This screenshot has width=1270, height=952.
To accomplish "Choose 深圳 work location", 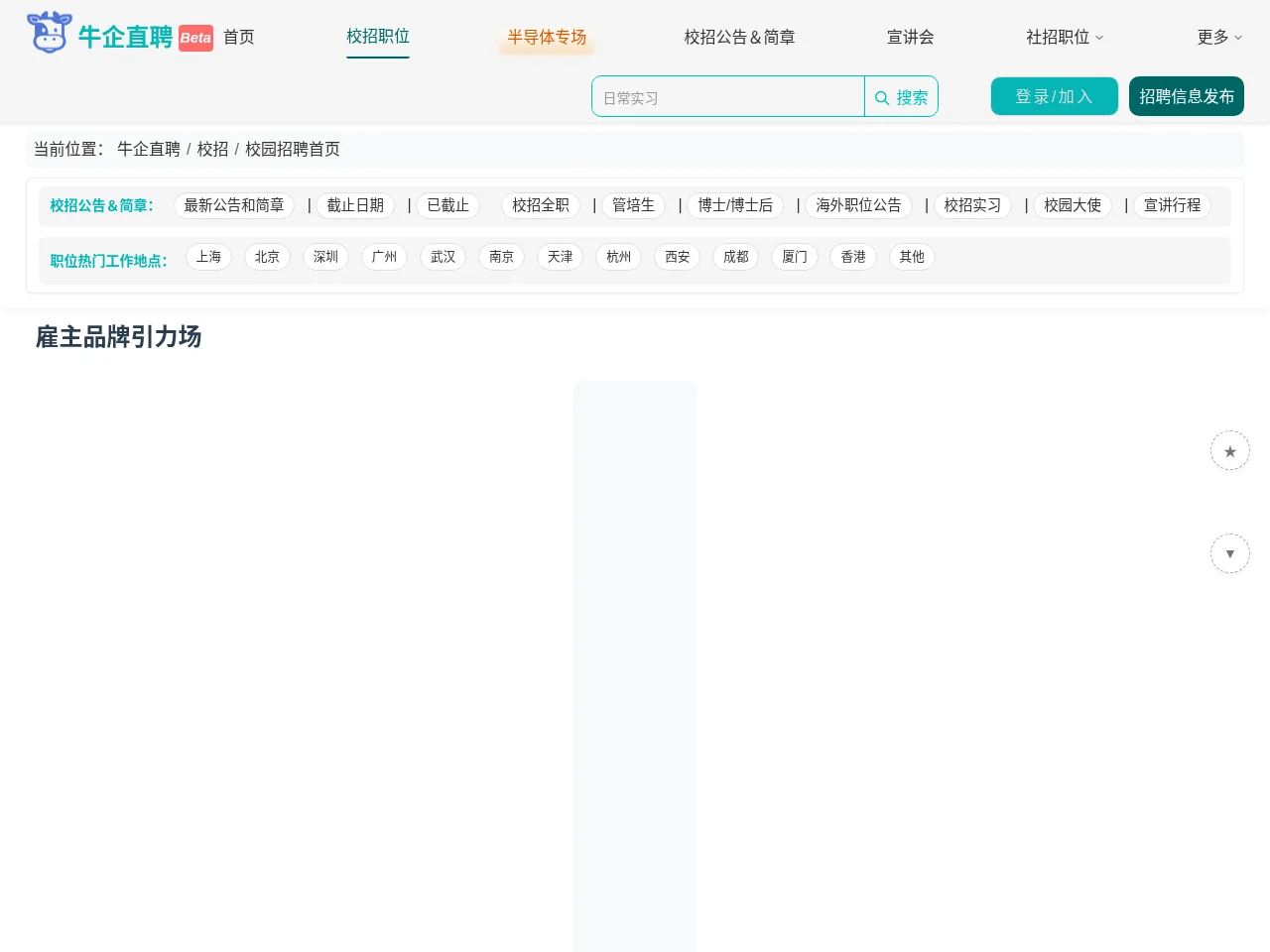I will [x=325, y=257].
